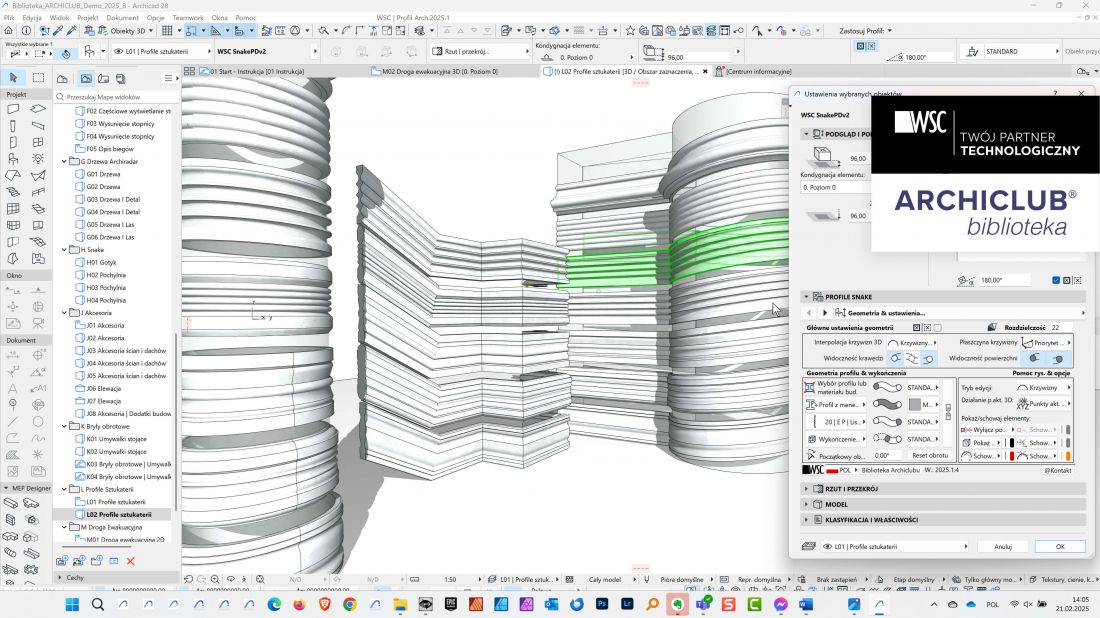Click the orange color swatch
Screen dimensions: 1100x618
[1068, 456]
